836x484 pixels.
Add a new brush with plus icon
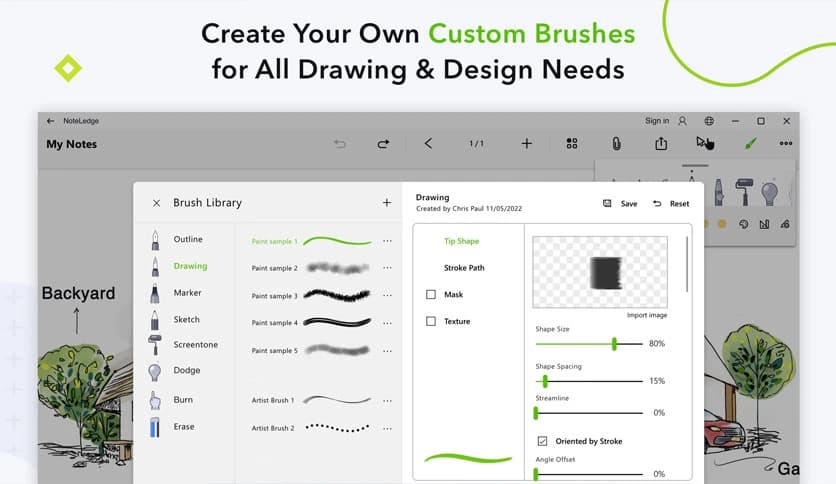387,203
